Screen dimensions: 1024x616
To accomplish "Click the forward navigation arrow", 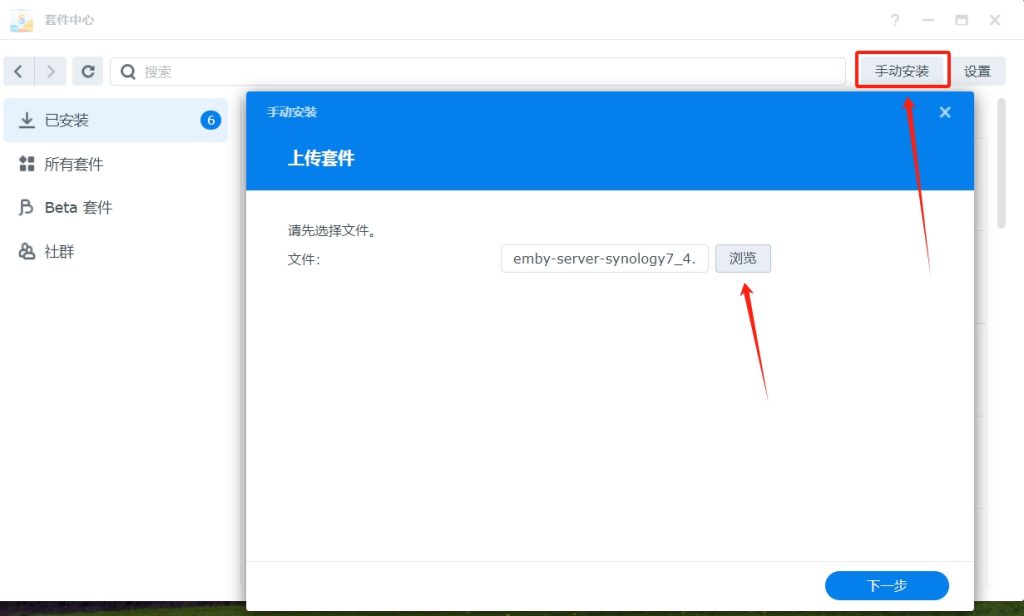I will [x=50, y=71].
